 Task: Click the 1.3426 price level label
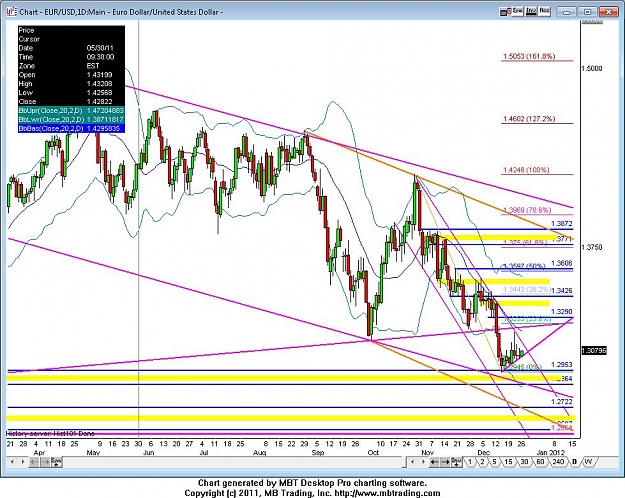pyautogui.click(x=562, y=291)
